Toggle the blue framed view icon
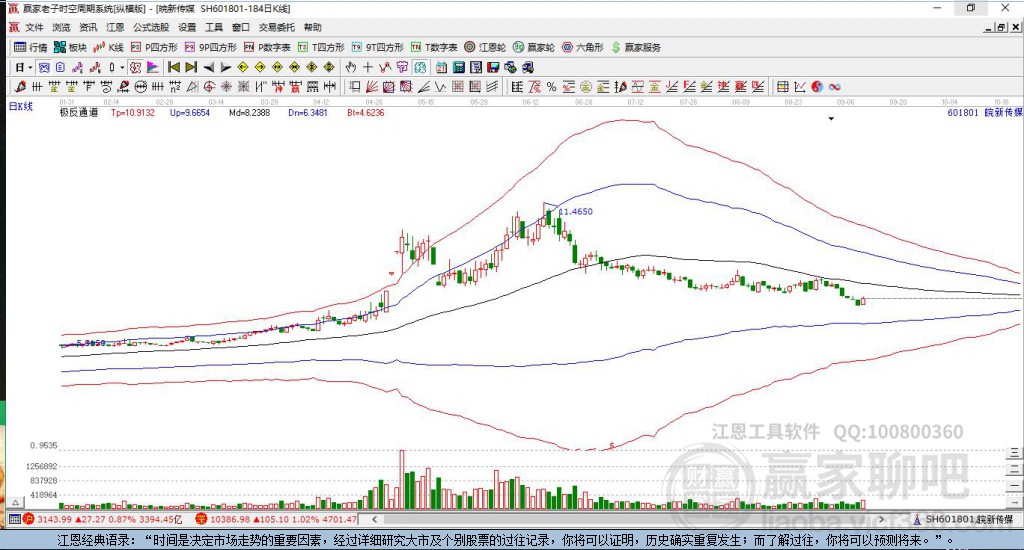 tap(44, 67)
